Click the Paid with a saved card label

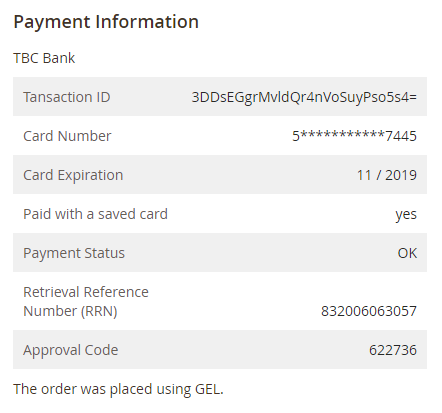[x=95, y=214]
